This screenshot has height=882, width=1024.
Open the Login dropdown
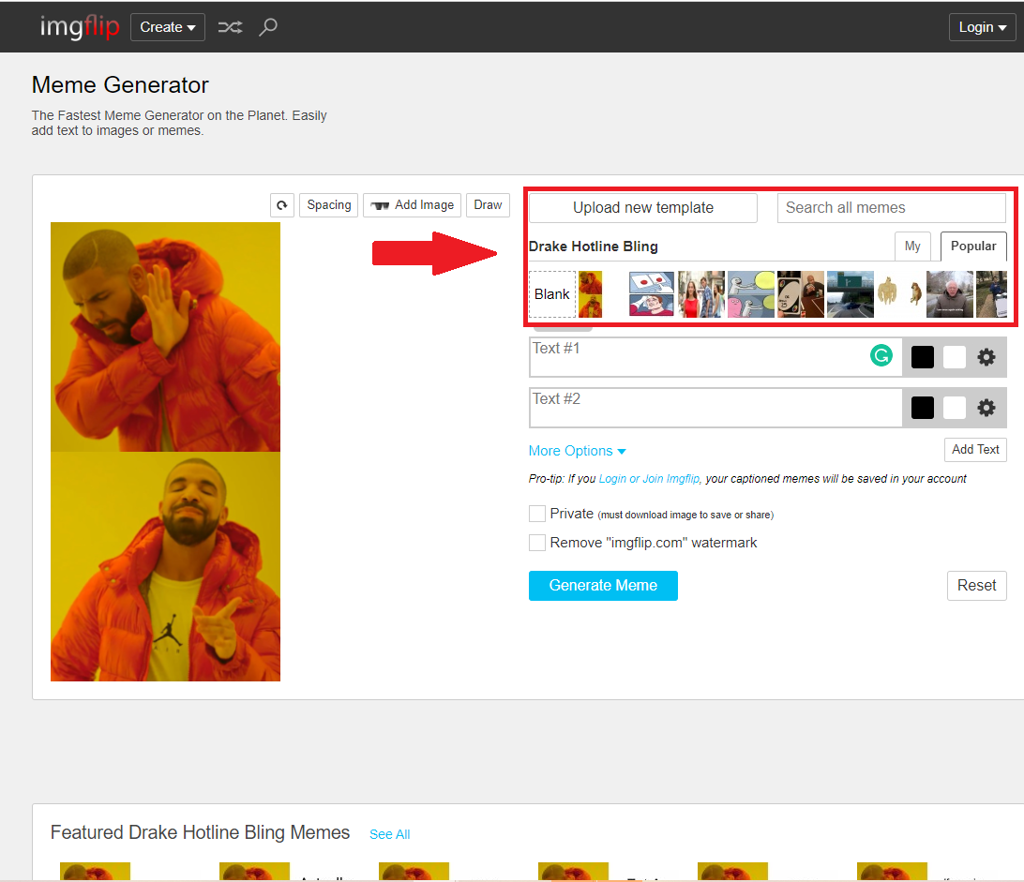[982, 27]
